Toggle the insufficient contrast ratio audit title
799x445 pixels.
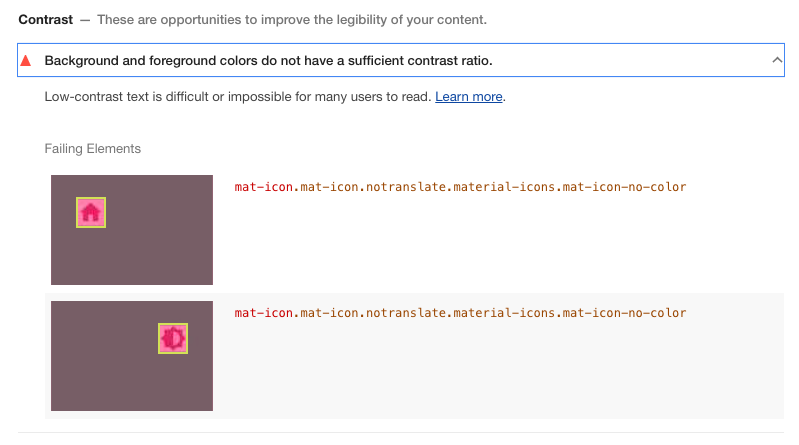(268, 61)
